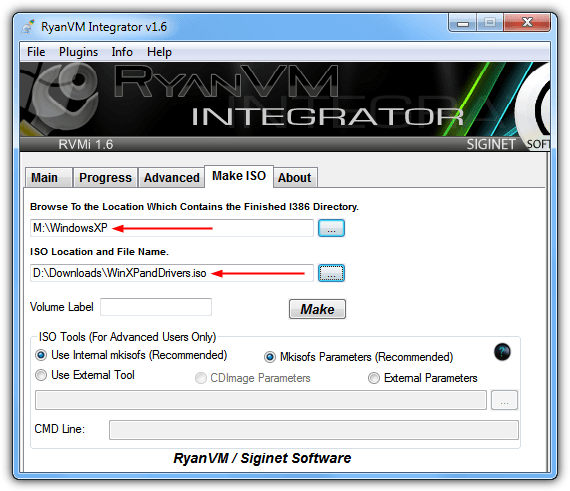Click the Volume Label text field

point(156,307)
